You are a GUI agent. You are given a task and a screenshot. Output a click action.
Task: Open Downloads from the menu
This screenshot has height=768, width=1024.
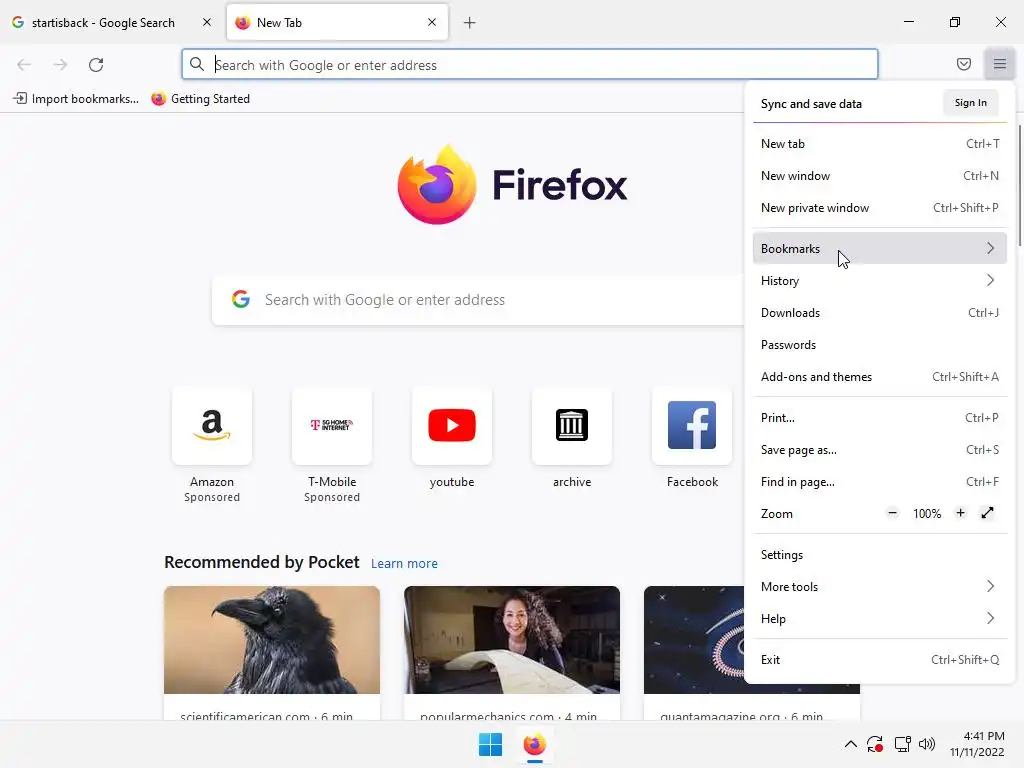[x=879, y=312]
